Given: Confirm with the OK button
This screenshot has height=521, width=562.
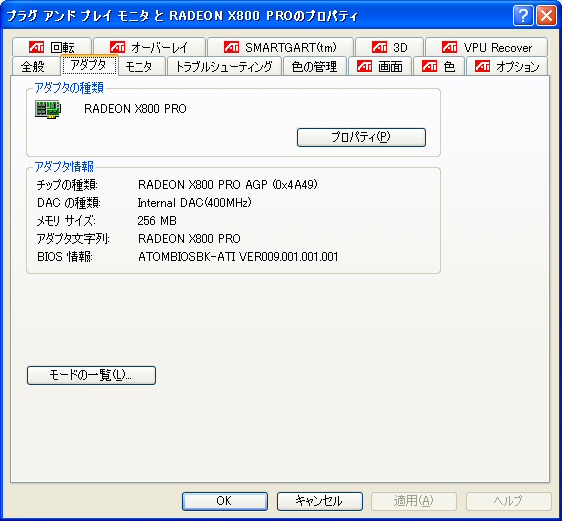Looking at the screenshot, I should [225, 501].
